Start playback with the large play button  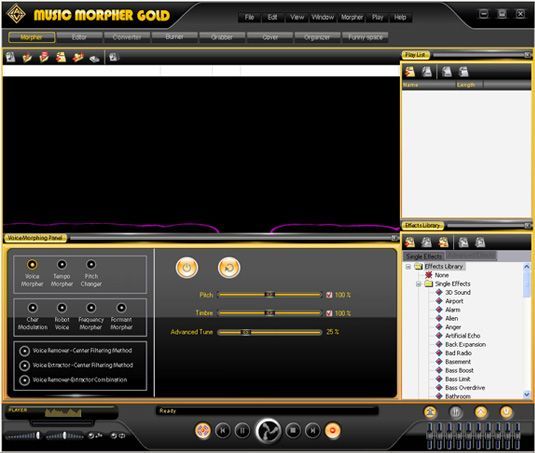click(268, 431)
